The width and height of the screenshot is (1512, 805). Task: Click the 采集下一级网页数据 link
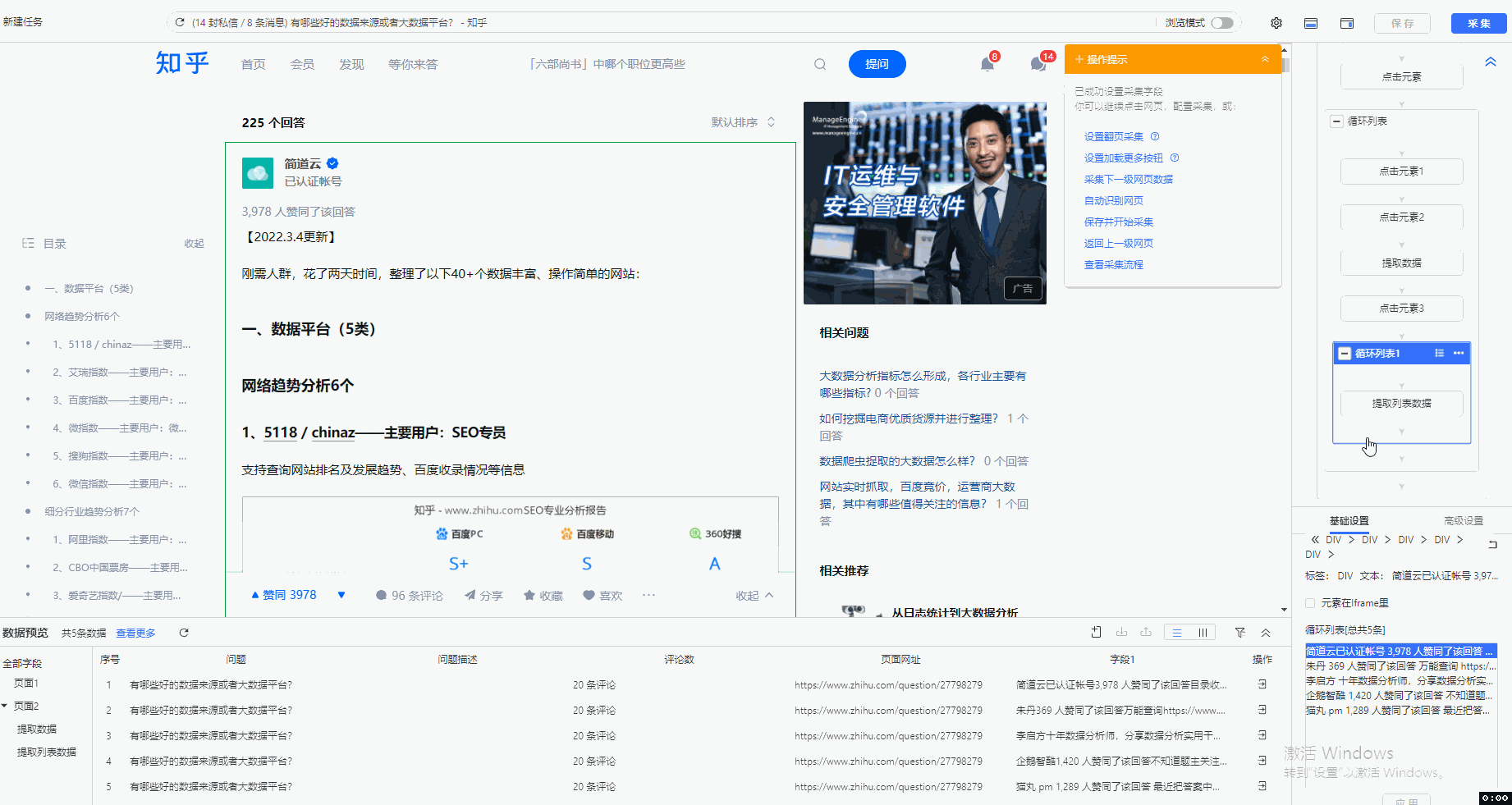tap(1128, 179)
